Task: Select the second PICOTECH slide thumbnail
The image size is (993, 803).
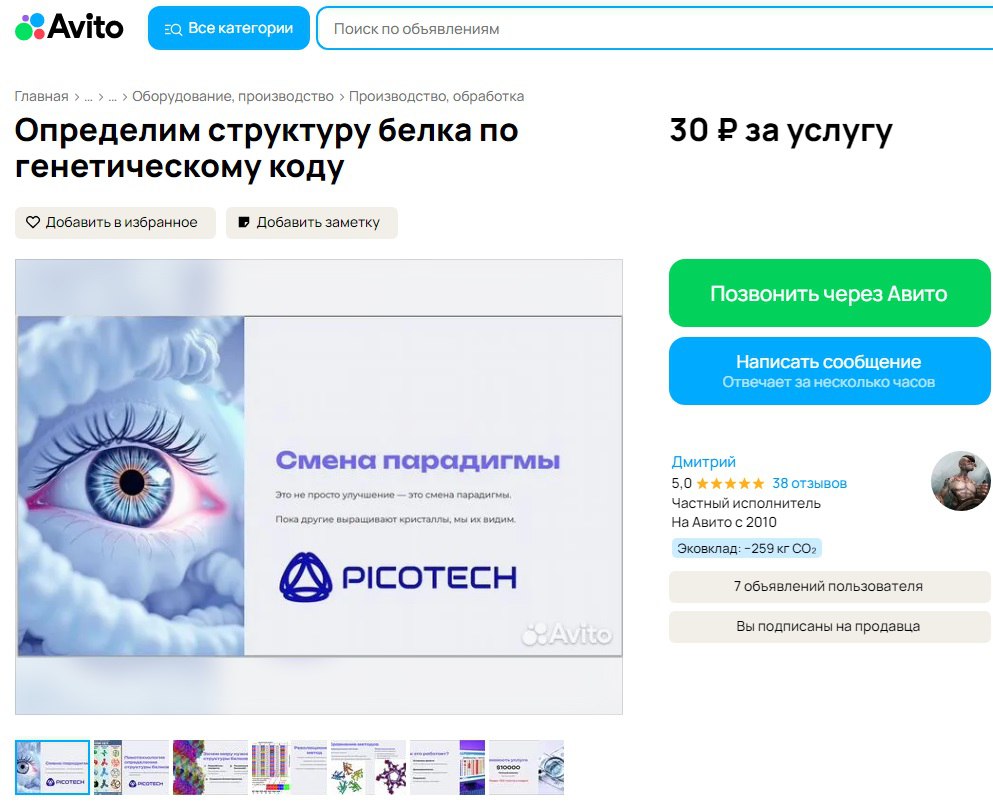Action: 132,768
